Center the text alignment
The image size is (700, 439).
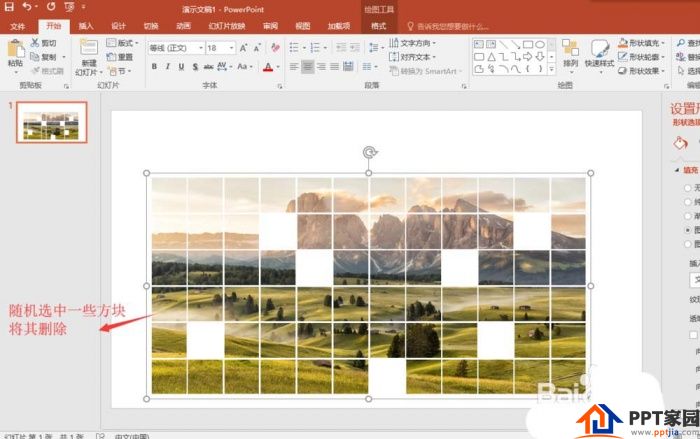308,67
